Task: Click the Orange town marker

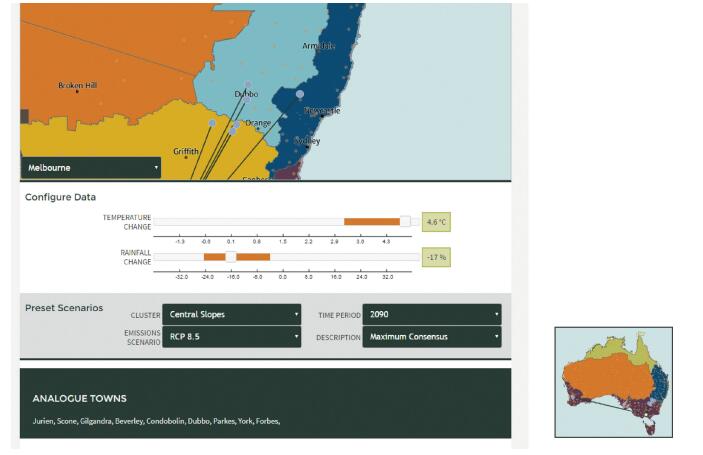Action: 258,128
